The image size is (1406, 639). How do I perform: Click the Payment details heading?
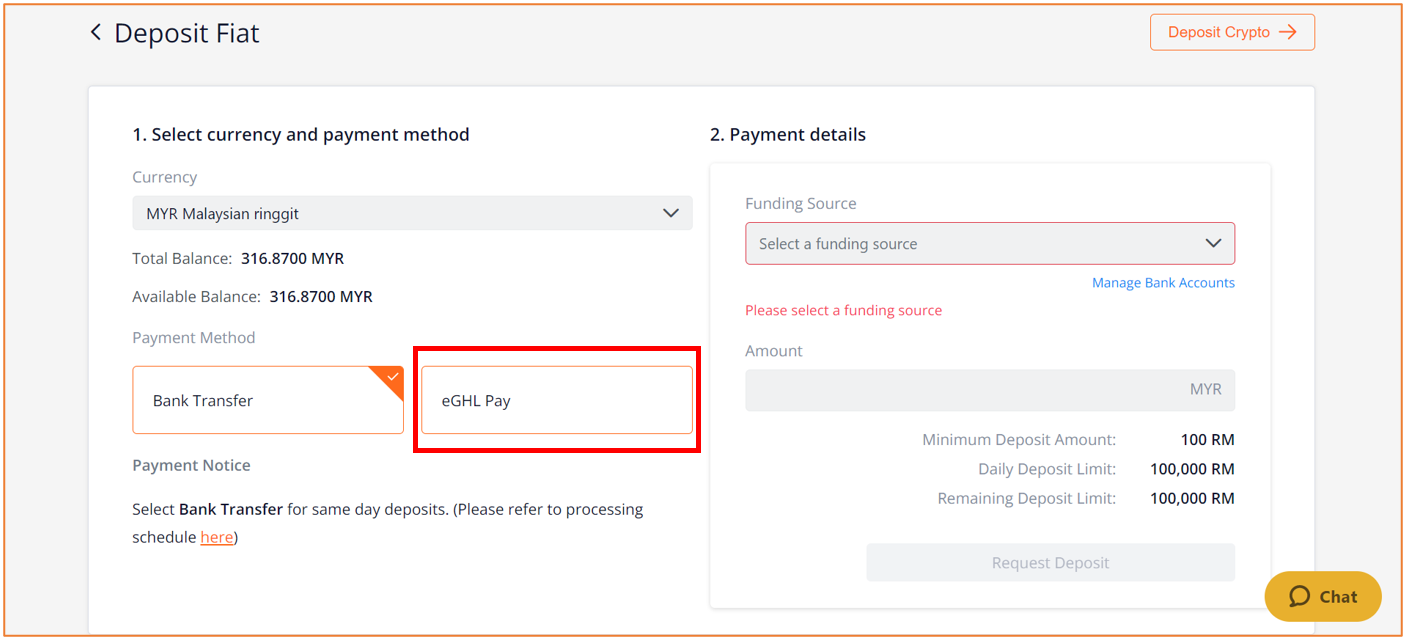pyautogui.click(x=788, y=134)
